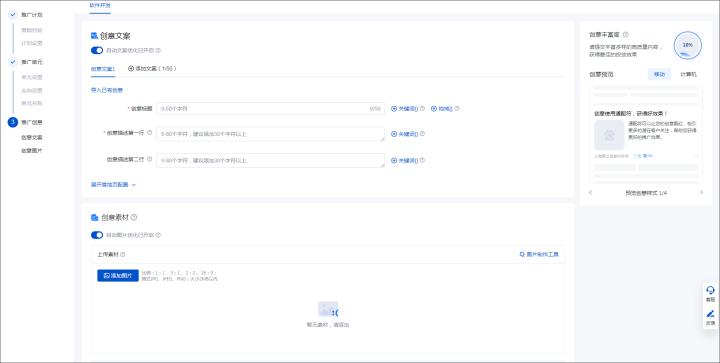The height and width of the screenshot is (363, 720).
Task: Switch preview to 移动 tab
Action: click(659, 74)
